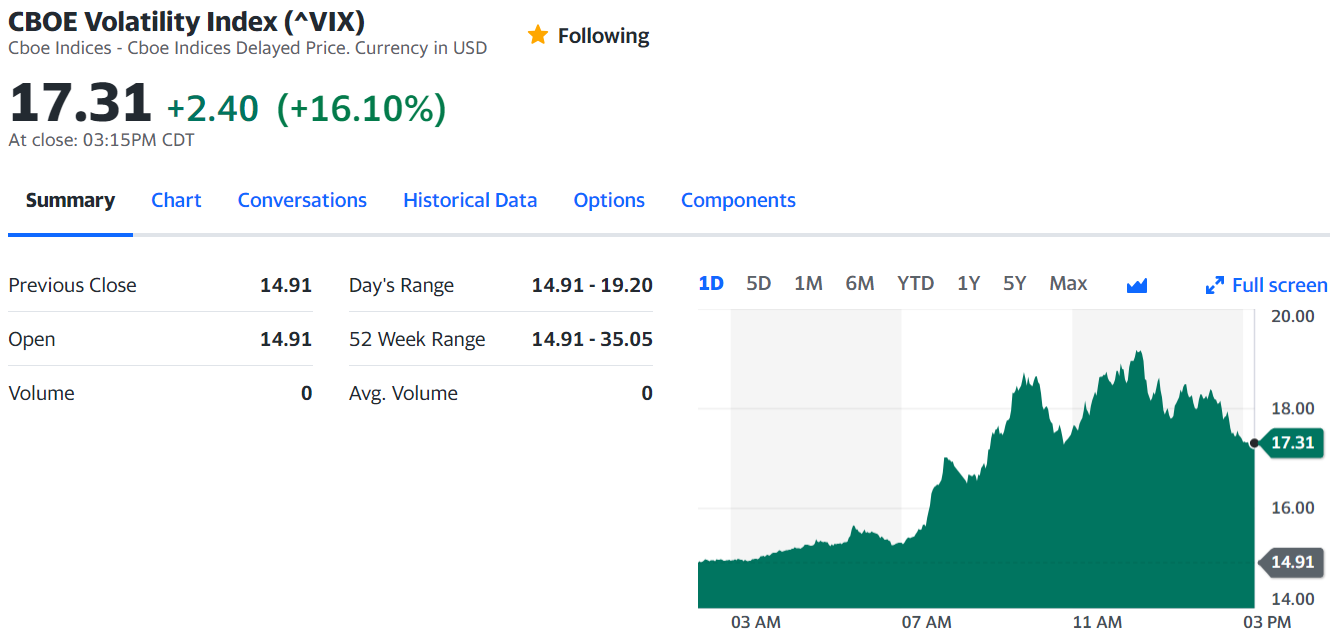Image resolution: width=1330 pixels, height=632 pixels.
Task: Switch to the Chart tab
Action: pyautogui.click(x=176, y=200)
